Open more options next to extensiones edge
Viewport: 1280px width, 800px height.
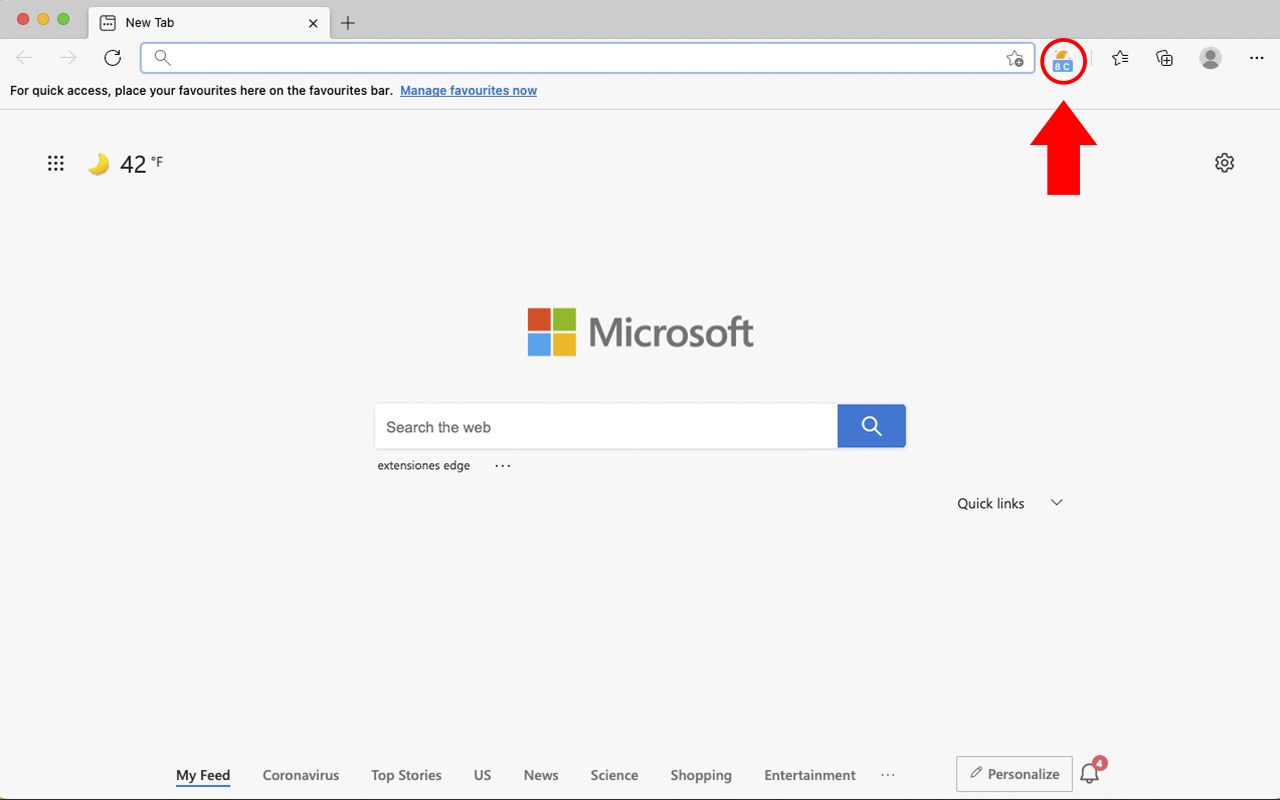tap(502, 465)
